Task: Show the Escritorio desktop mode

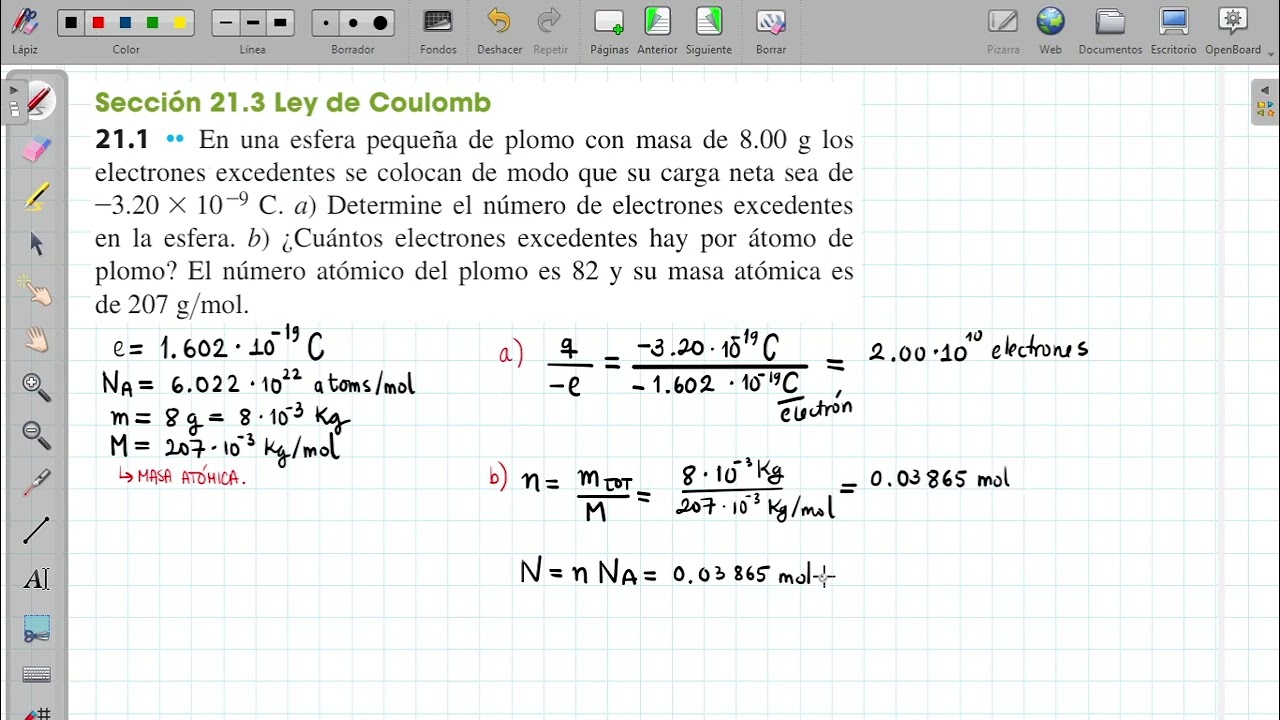Action: [x=1173, y=30]
